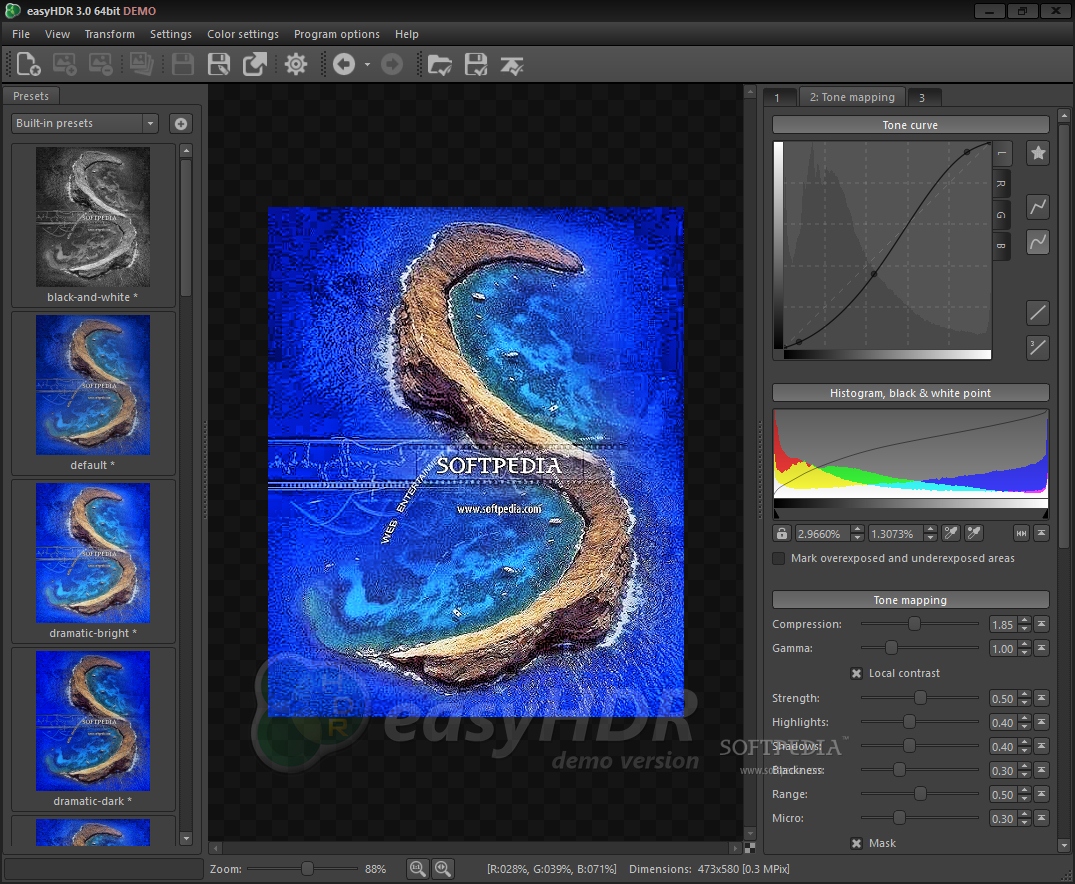Viewport: 1075px width, 884px height.
Task: Click the Micro slider handle
Action: (x=899, y=817)
